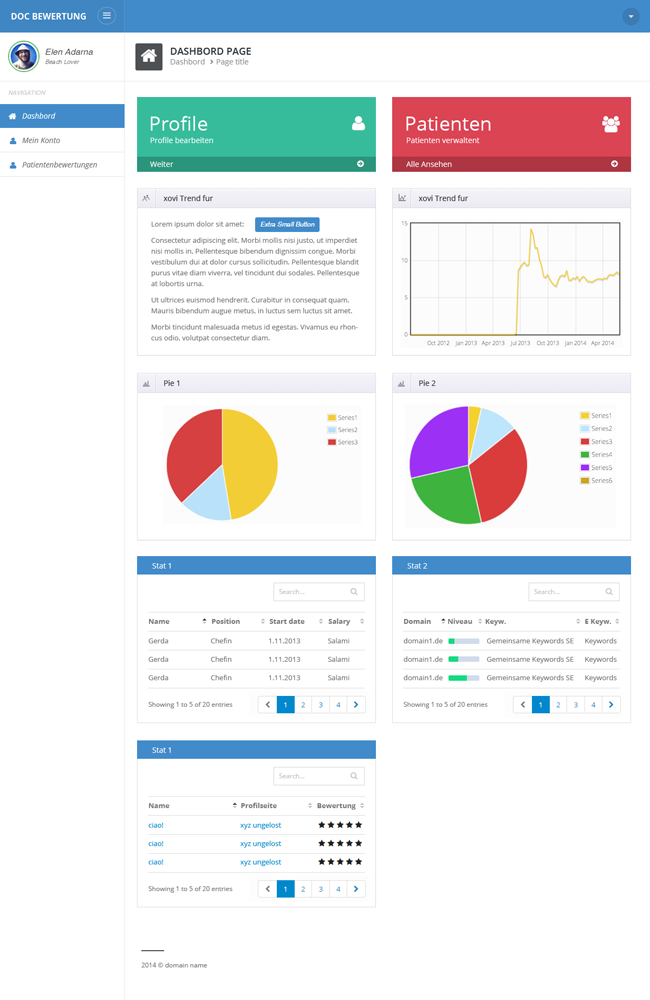Viewport: 650px width, 1000px height.
Task: Click the Series3 red swatch in Pie 1 legend
Action: [x=332, y=442]
